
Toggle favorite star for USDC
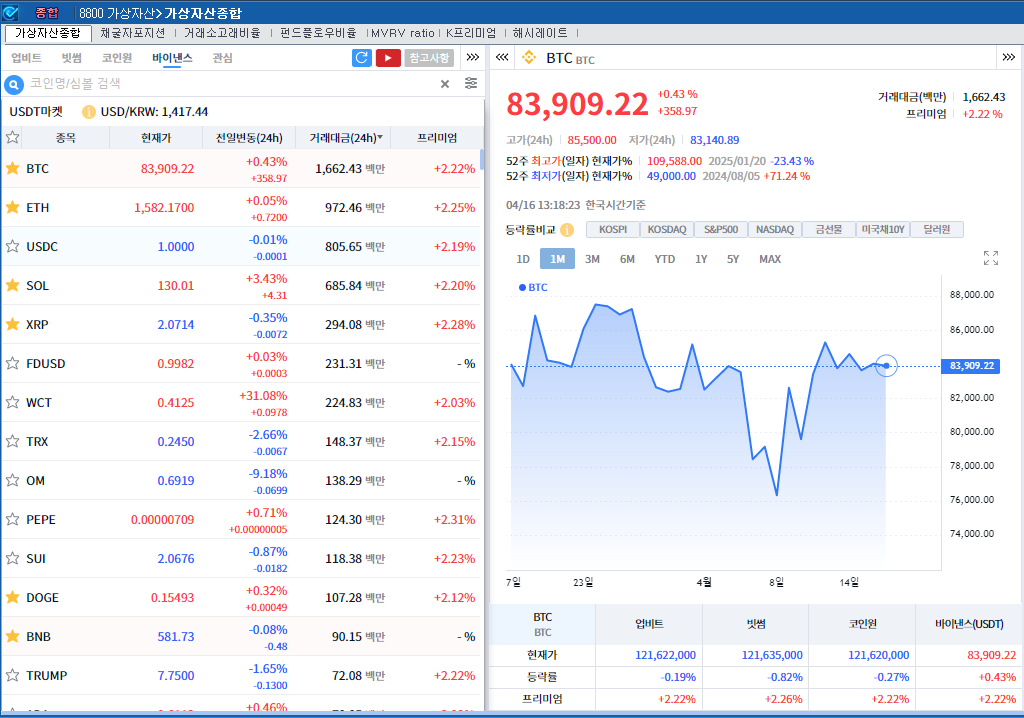(x=13, y=246)
